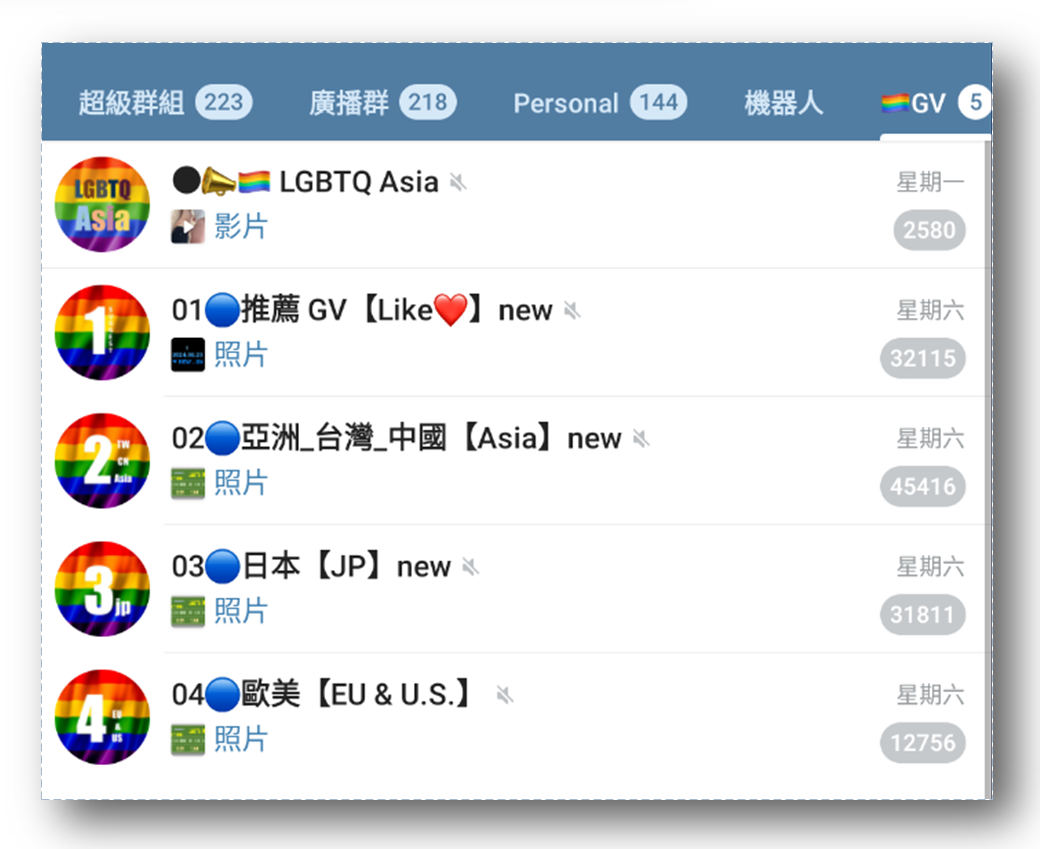Viewport: 1040px width, 849px height.
Task: Click the rainbow number 2 avatar
Action: (102, 460)
